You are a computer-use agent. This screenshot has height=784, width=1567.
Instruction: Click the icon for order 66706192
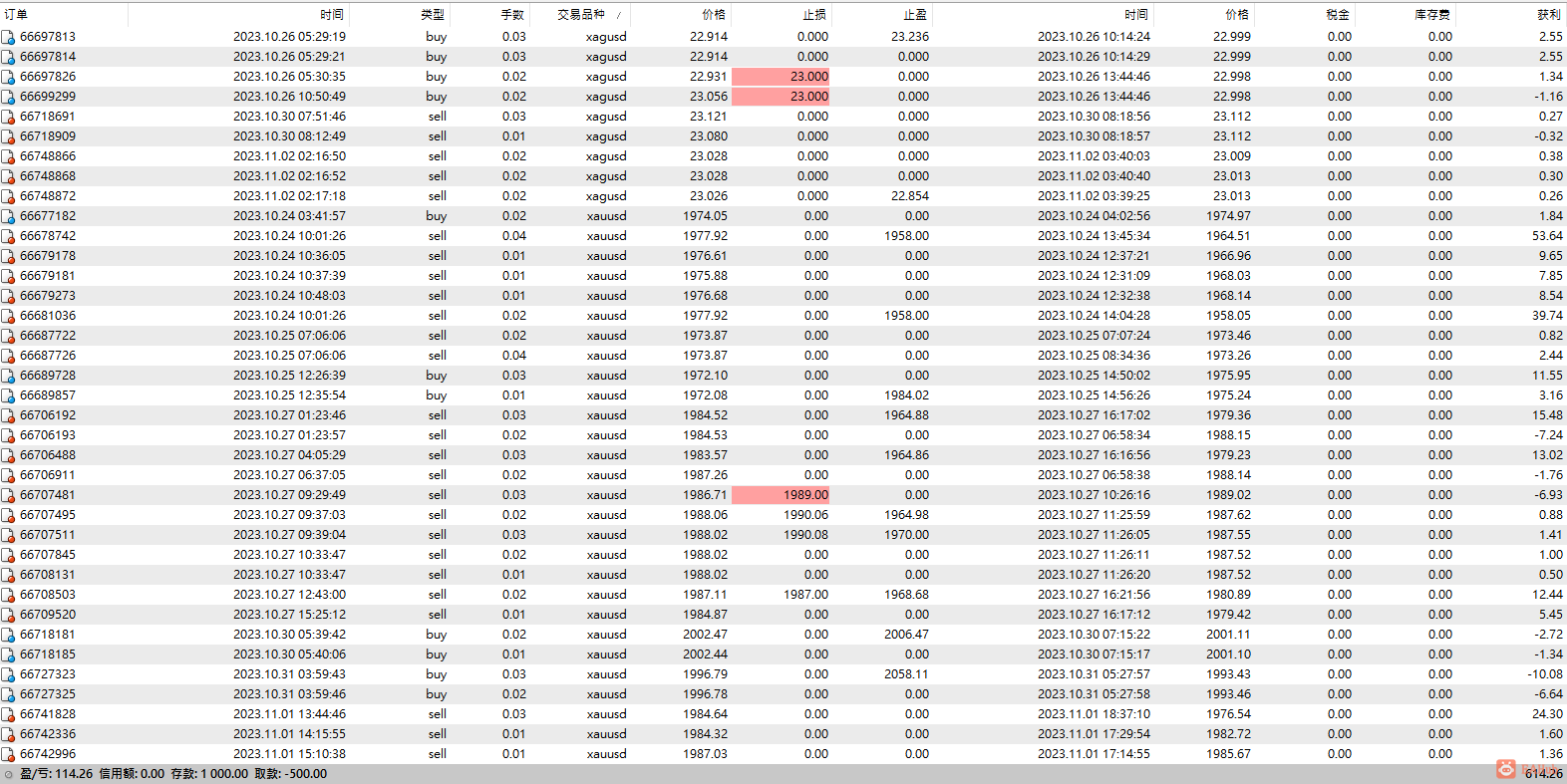8,415
